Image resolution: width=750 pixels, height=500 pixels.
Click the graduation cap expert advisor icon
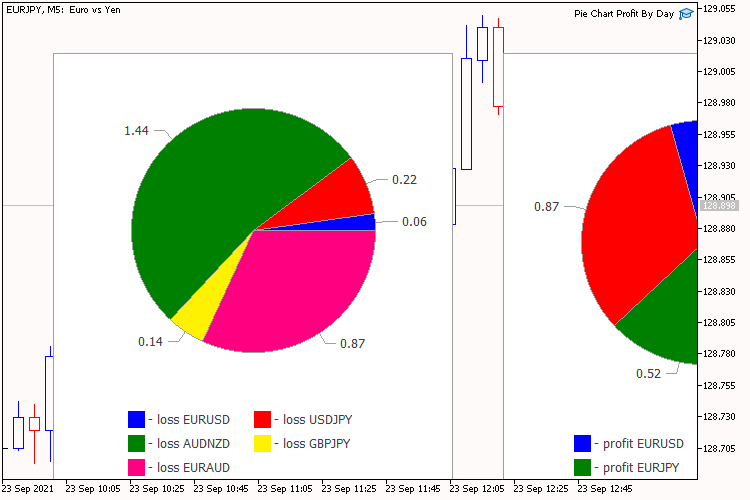click(x=686, y=13)
